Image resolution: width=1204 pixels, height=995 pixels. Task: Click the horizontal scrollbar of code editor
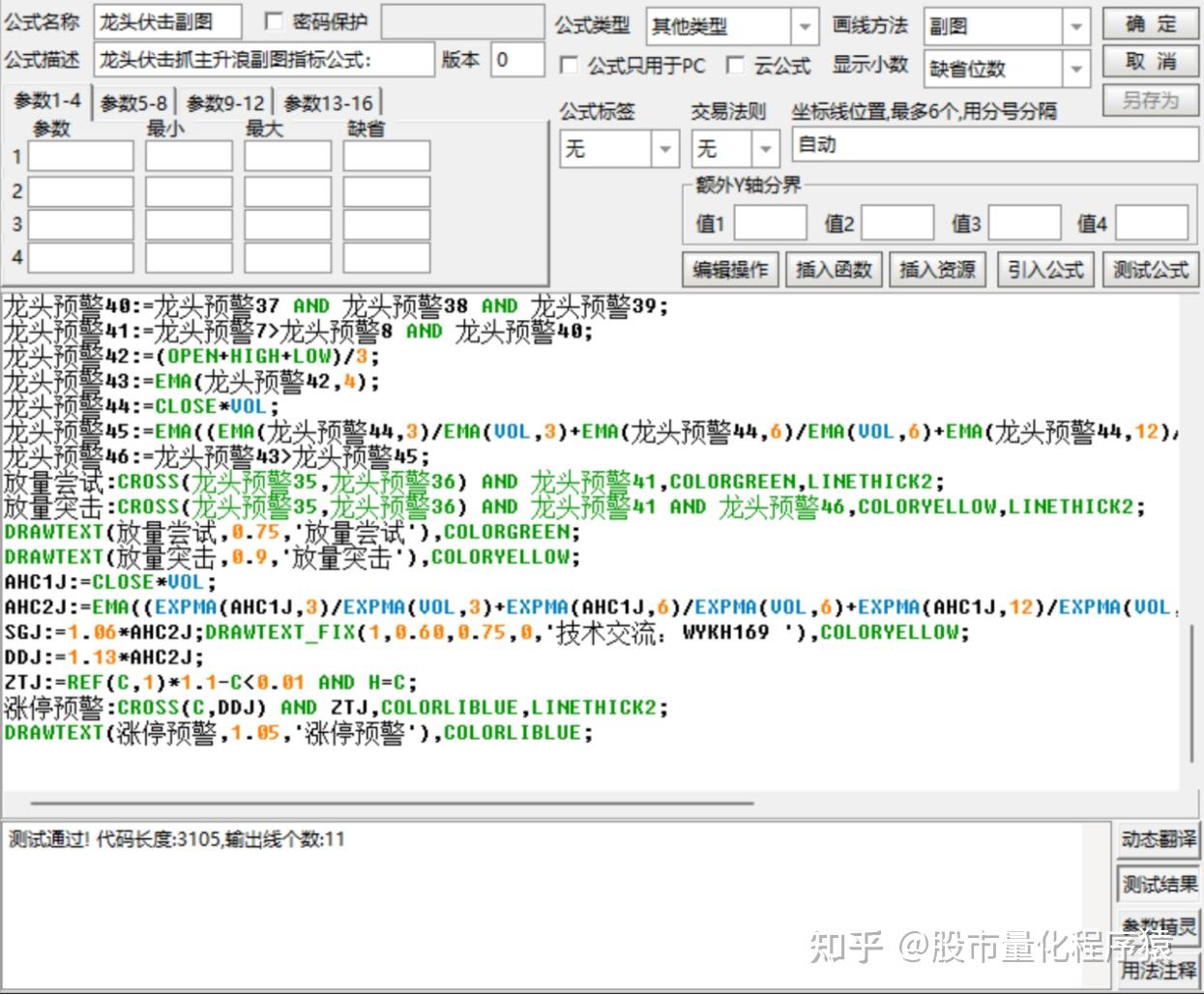pos(392,802)
